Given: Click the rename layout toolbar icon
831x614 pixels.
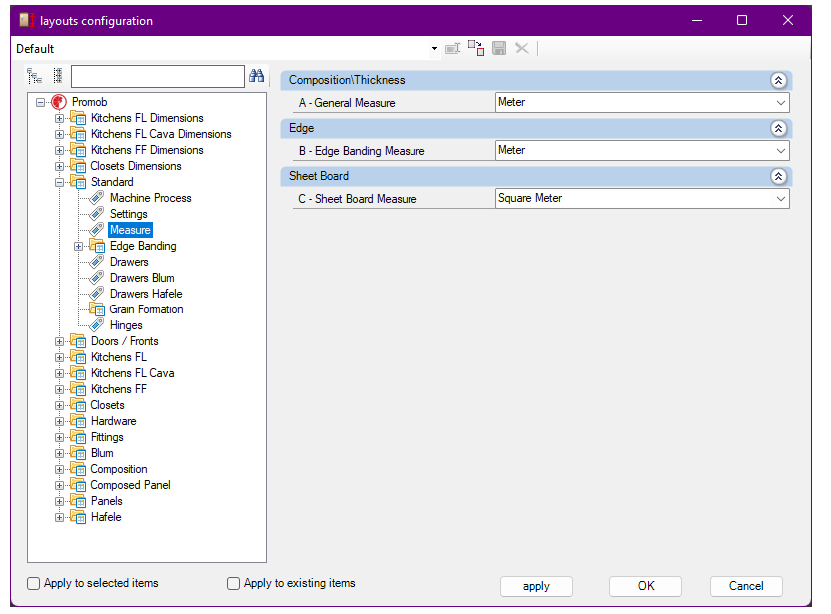Looking at the screenshot, I should point(452,48).
